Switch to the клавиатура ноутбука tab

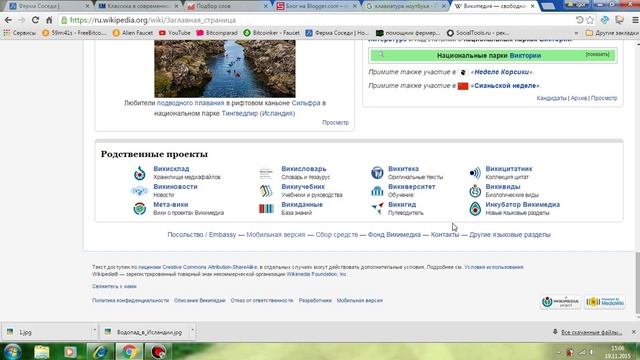pyautogui.click(x=405, y=6)
